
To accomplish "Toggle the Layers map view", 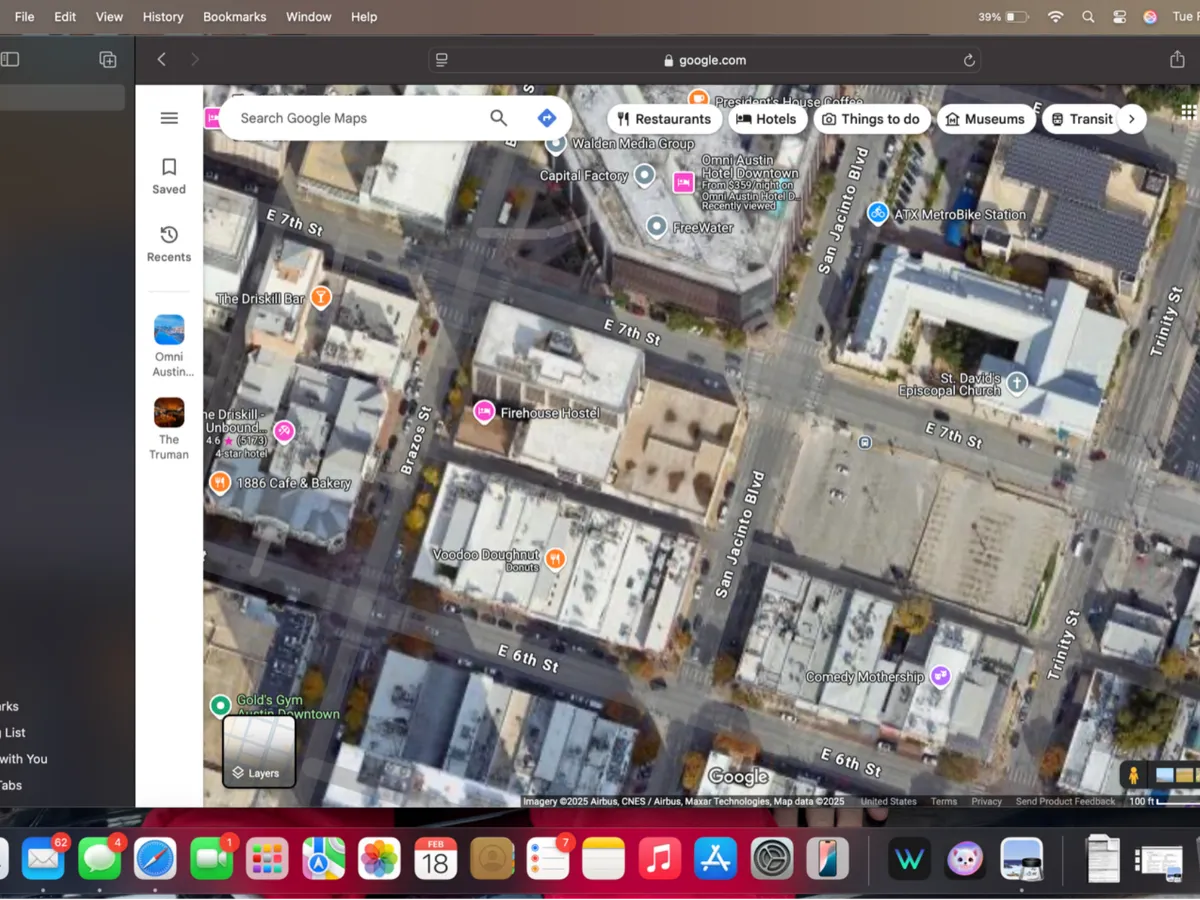I will click(259, 751).
